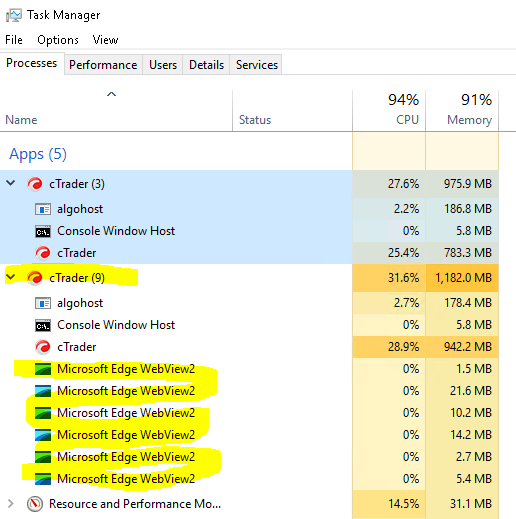The width and height of the screenshot is (516, 519).
Task: Click the Task Manager title bar icon
Action: pyautogui.click(x=14, y=15)
